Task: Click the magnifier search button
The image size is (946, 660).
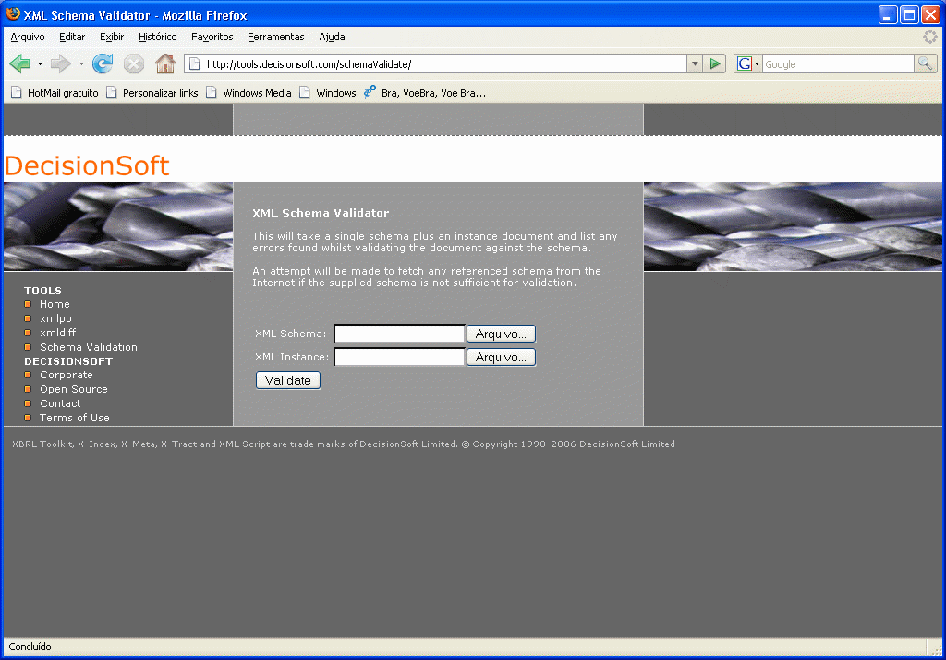Action: point(925,63)
